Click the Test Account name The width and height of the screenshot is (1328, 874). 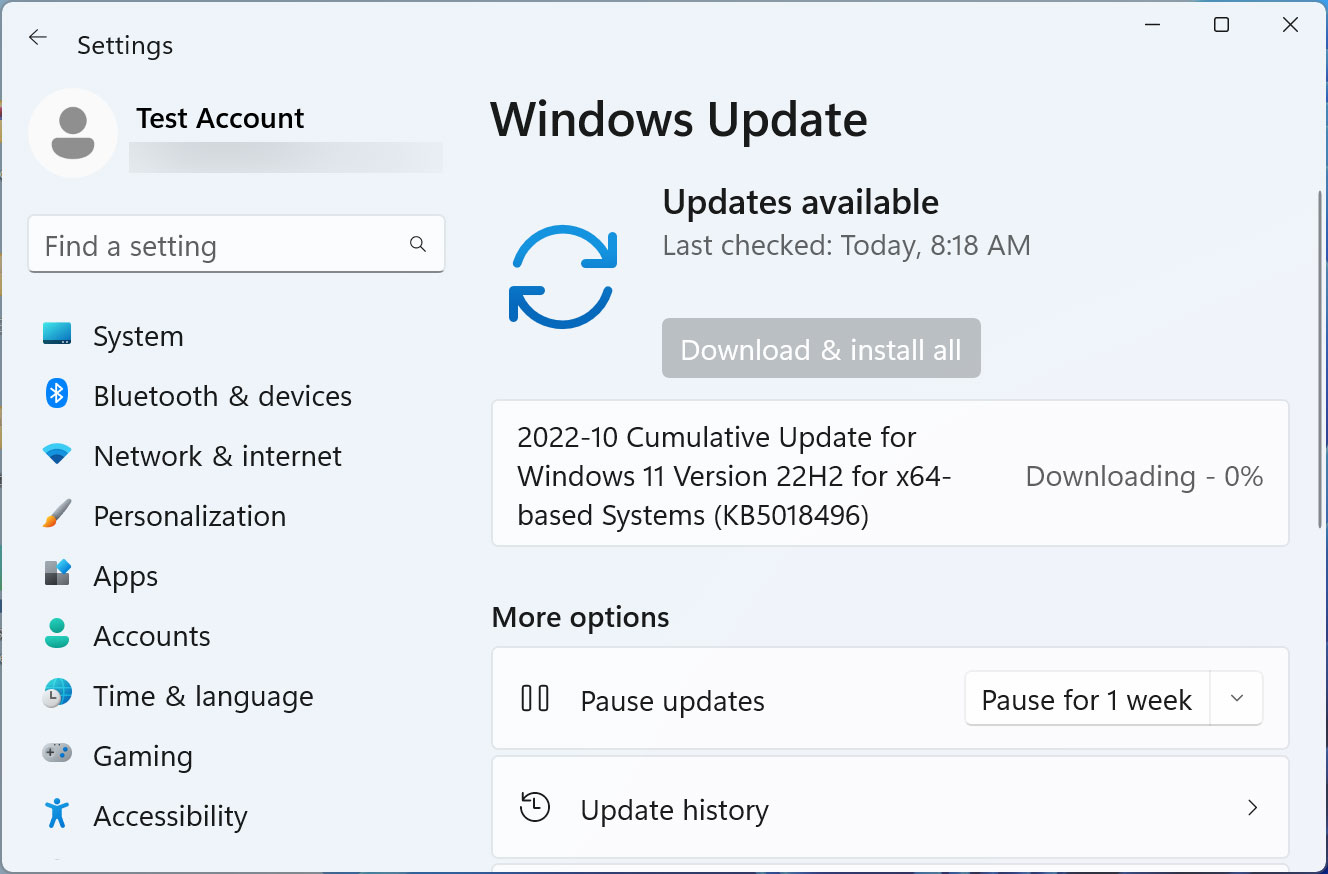[220, 118]
